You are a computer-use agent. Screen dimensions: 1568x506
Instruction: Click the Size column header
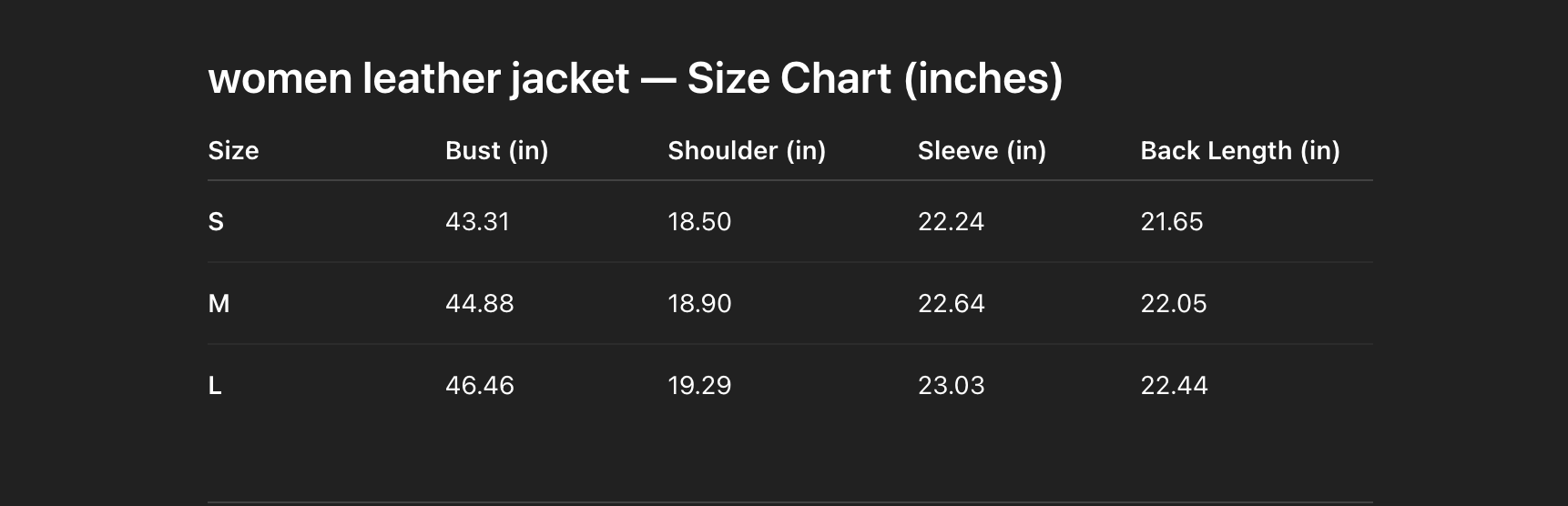point(233,151)
